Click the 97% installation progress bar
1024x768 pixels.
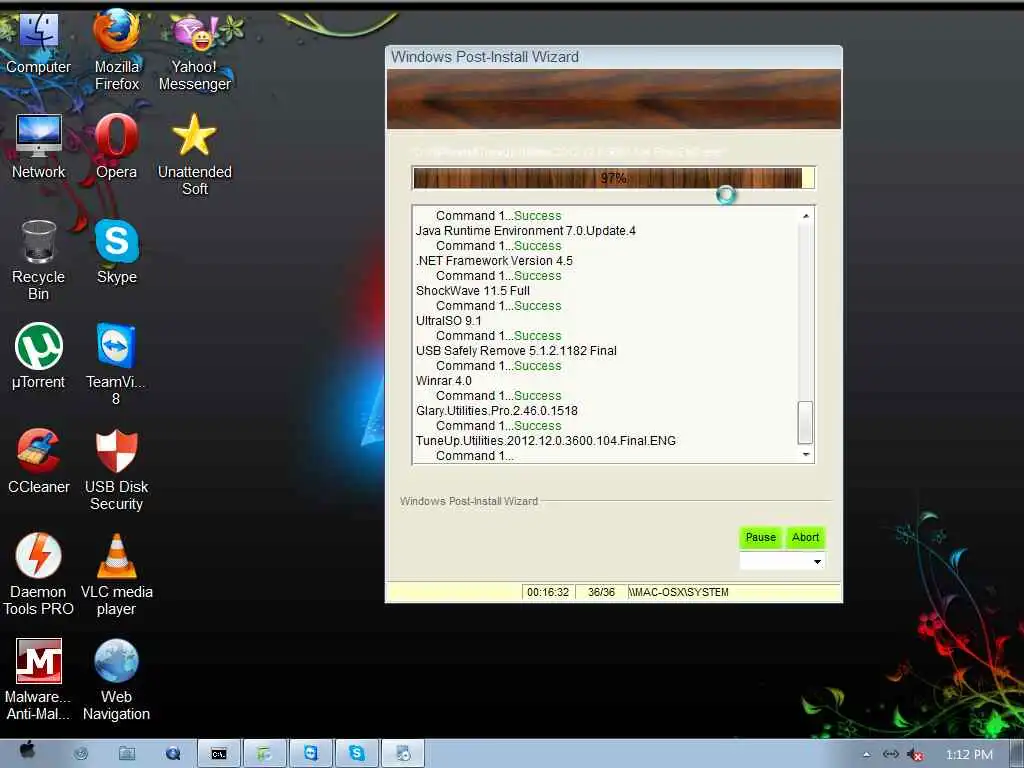(x=613, y=178)
